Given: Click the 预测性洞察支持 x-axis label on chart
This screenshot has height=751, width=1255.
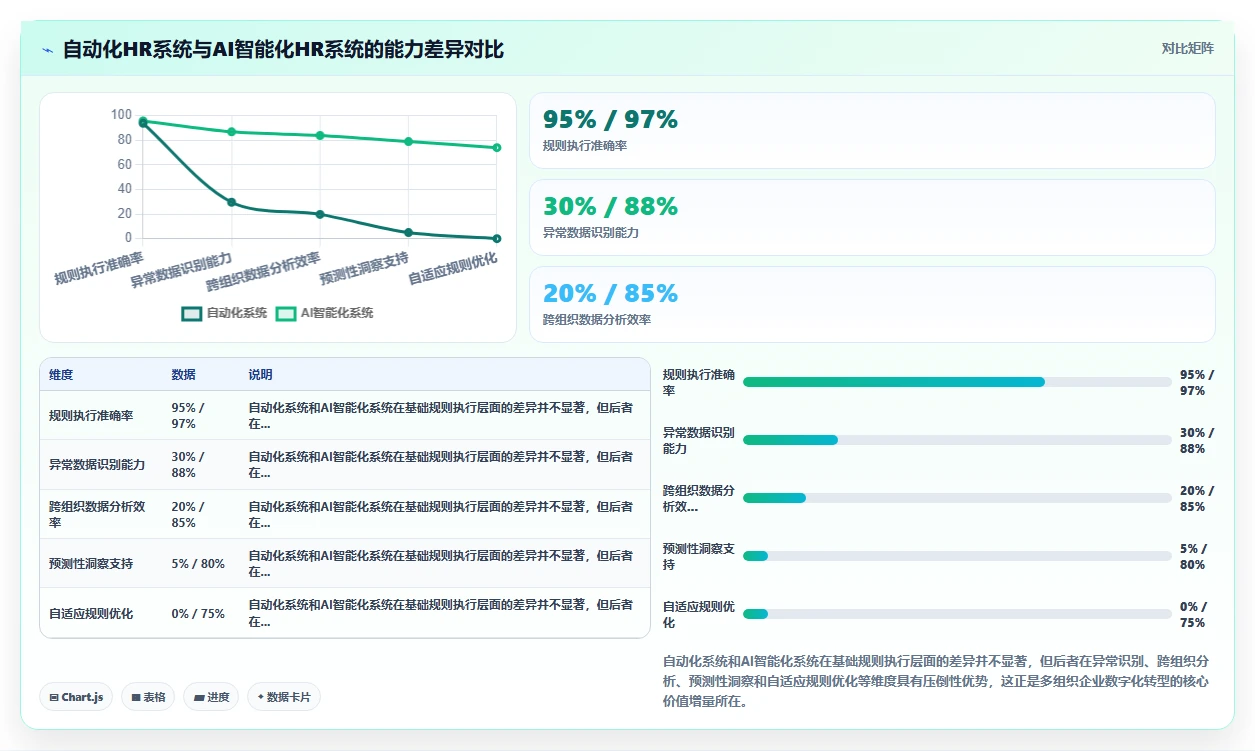Looking at the screenshot, I should [364, 269].
